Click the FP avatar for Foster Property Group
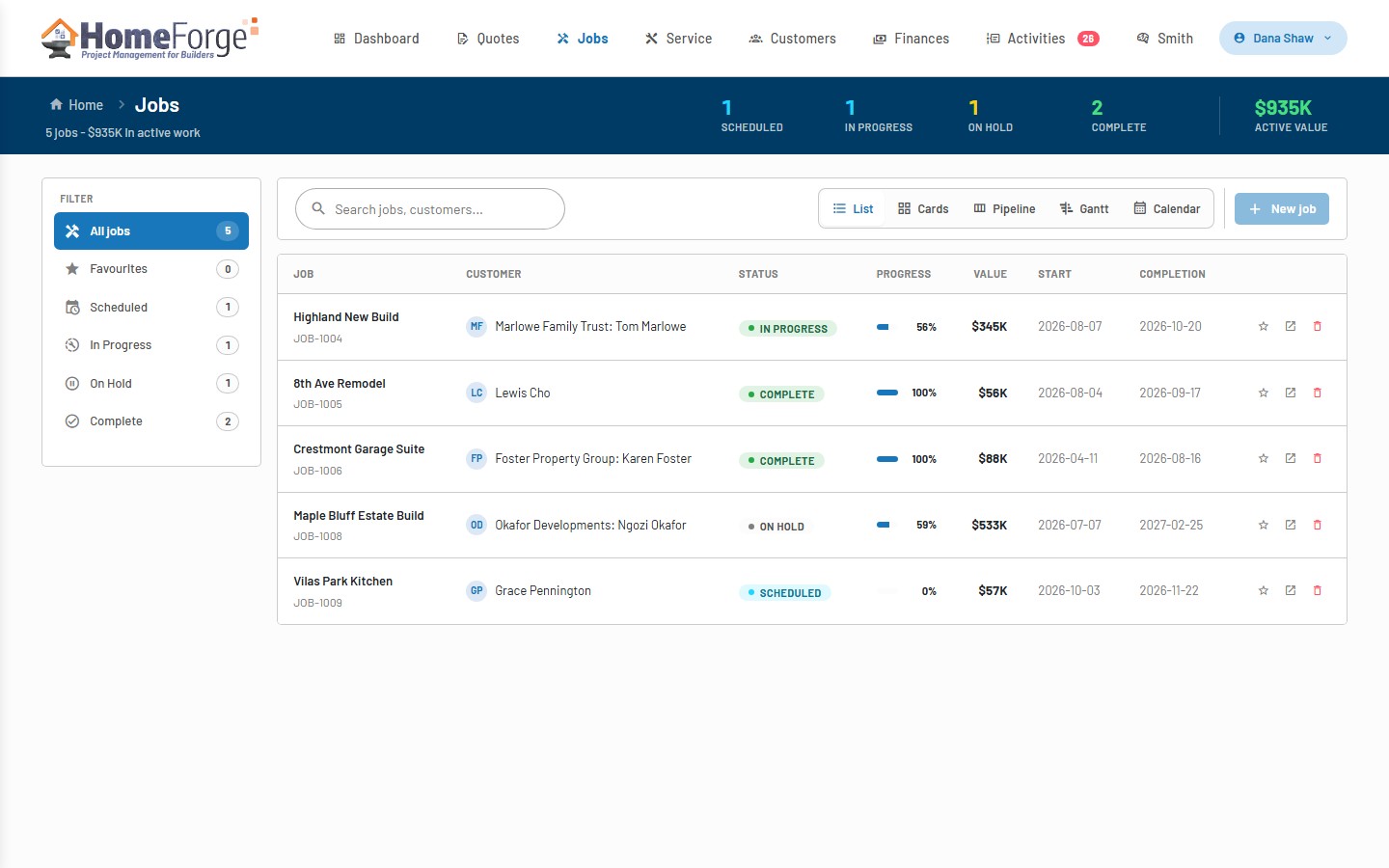This screenshot has width=1389, height=868. pos(477,459)
